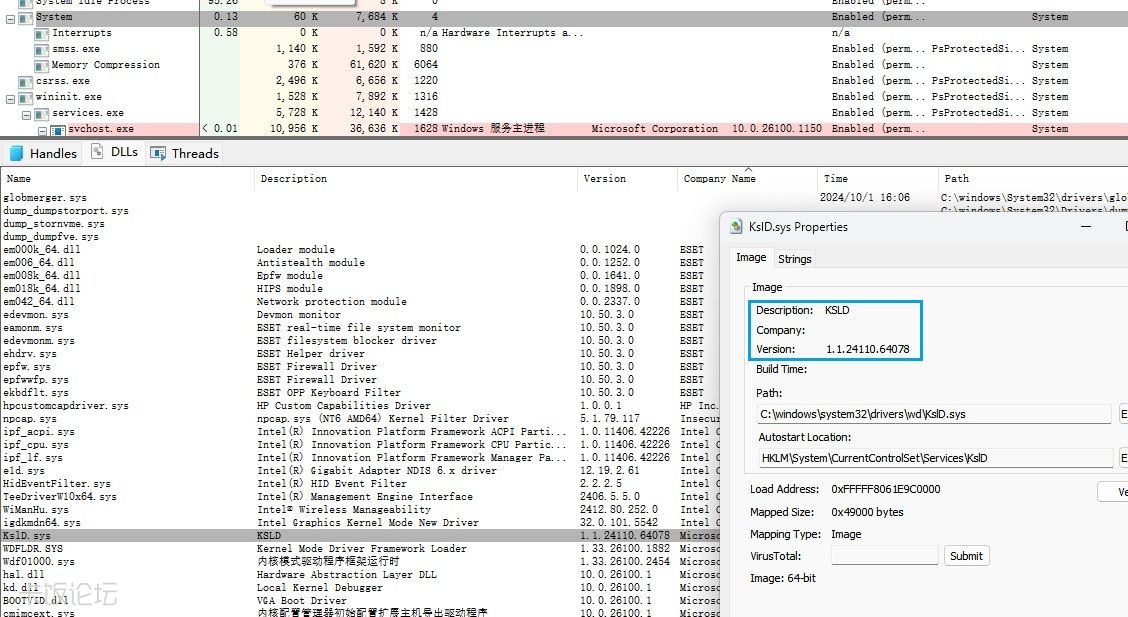Switch to the Handles tab
Image resolution: width=1128 pixels, height=617 pixels.
click(43, 153)
